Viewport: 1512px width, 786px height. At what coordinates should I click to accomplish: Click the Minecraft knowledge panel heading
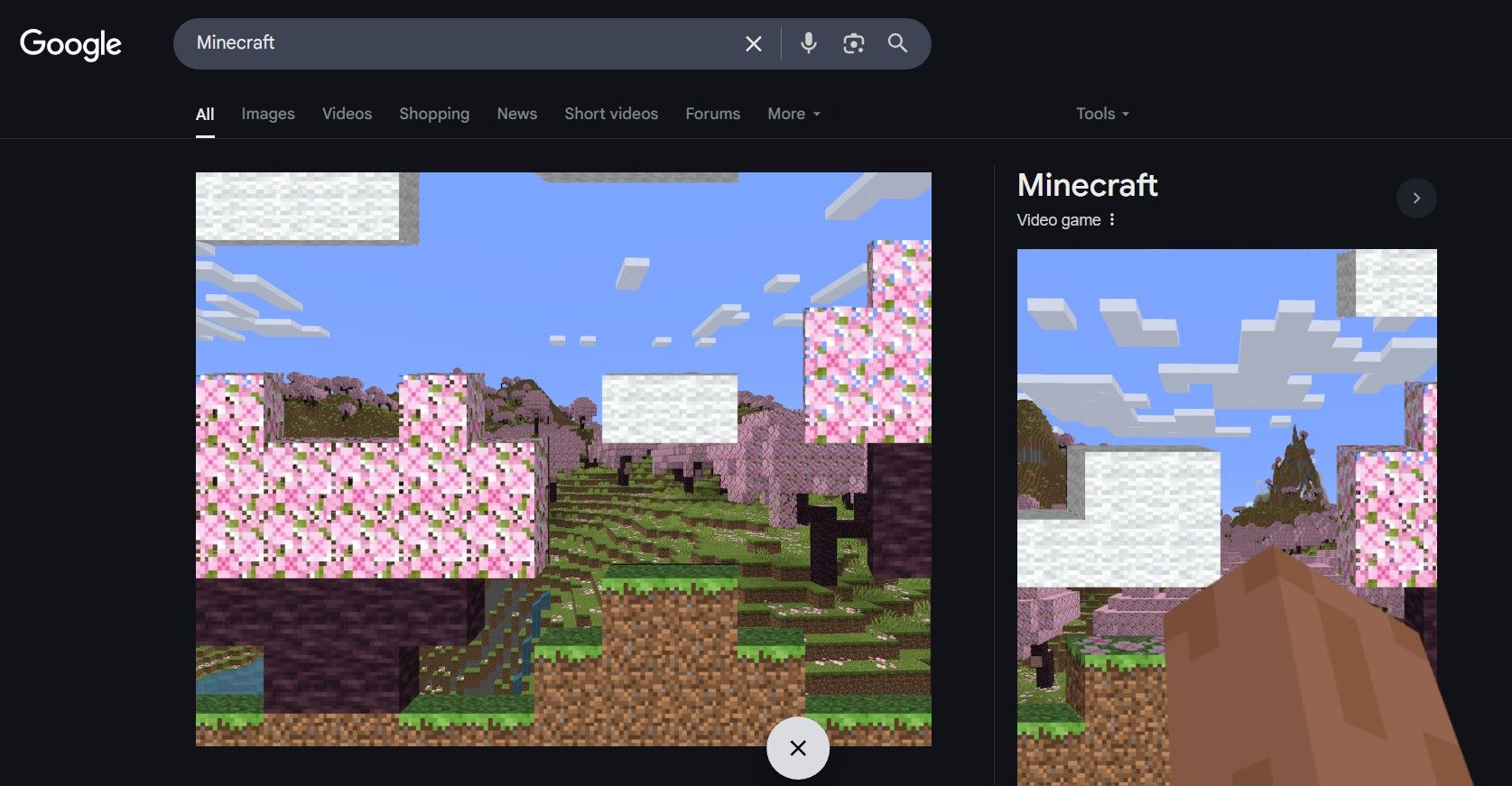click(x=1087, y=185)
